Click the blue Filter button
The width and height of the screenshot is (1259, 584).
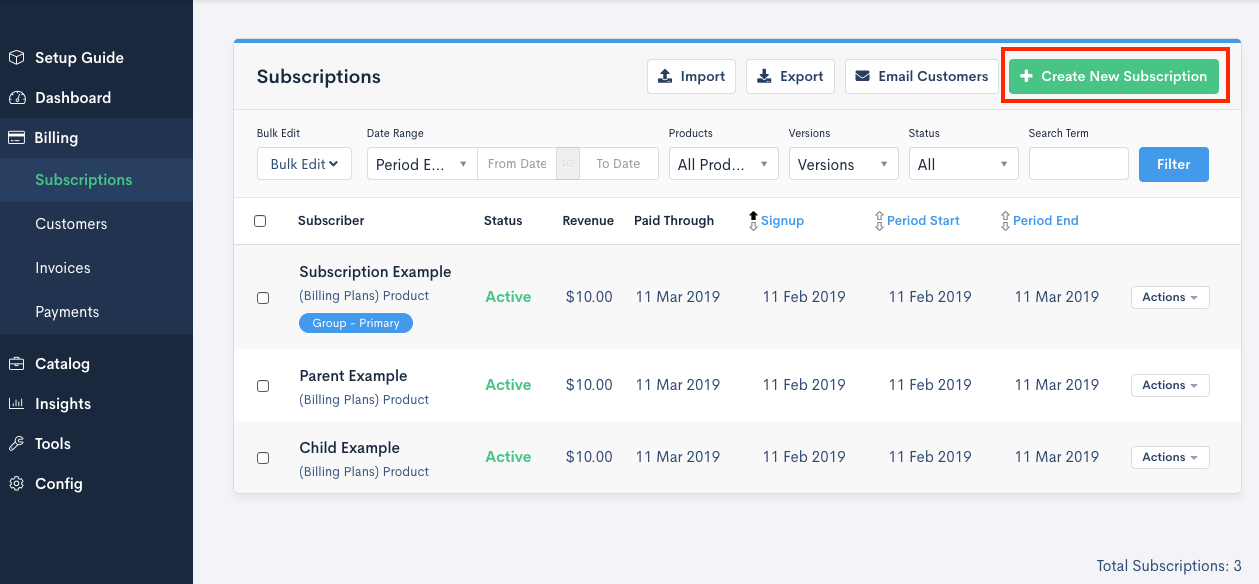[1173, 164]
